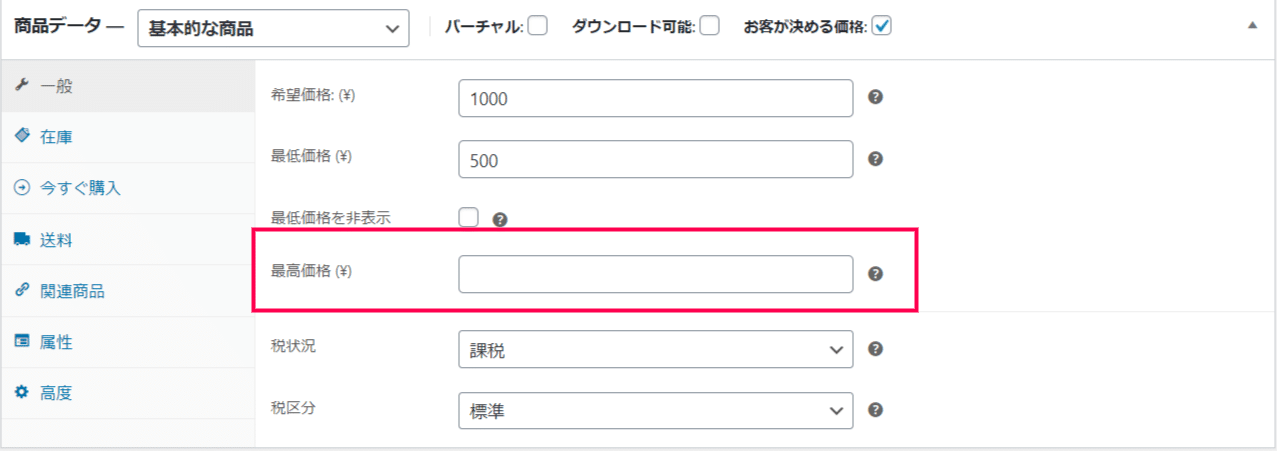Click help icon beside 最低価格 field

click(874, 159)
